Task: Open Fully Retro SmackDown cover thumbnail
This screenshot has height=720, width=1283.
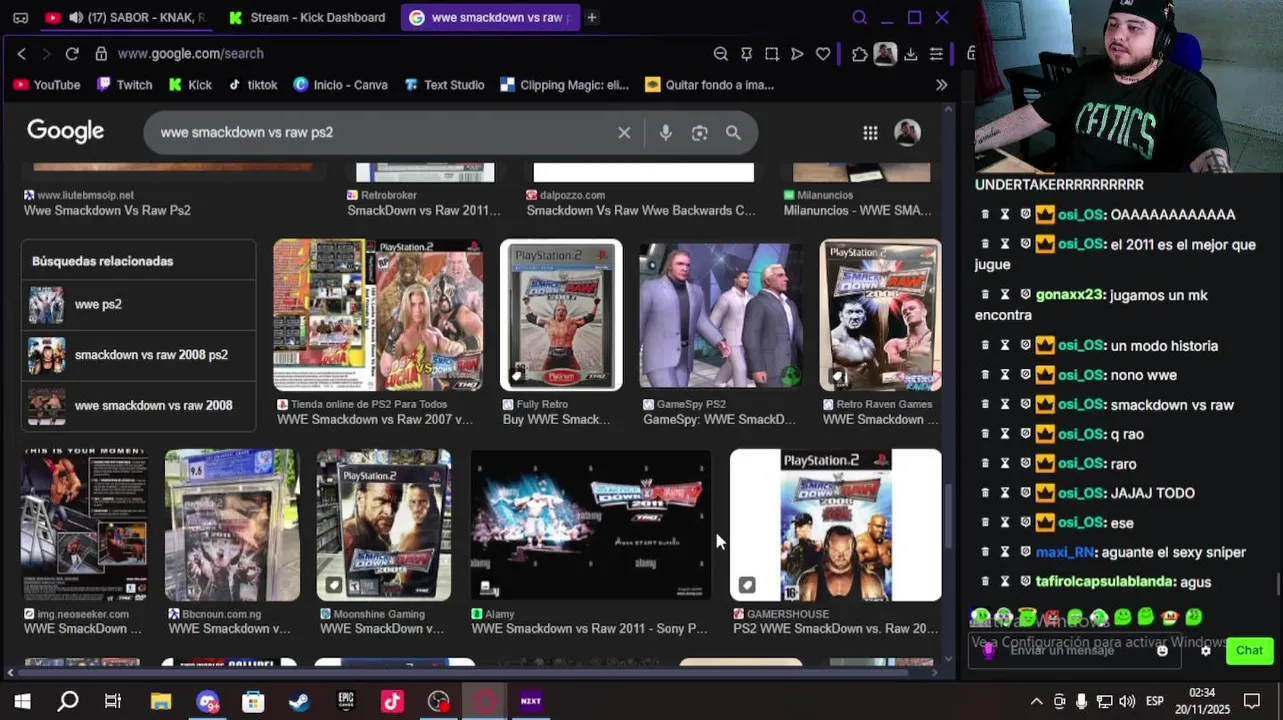Action: click(x=561, y=315)
